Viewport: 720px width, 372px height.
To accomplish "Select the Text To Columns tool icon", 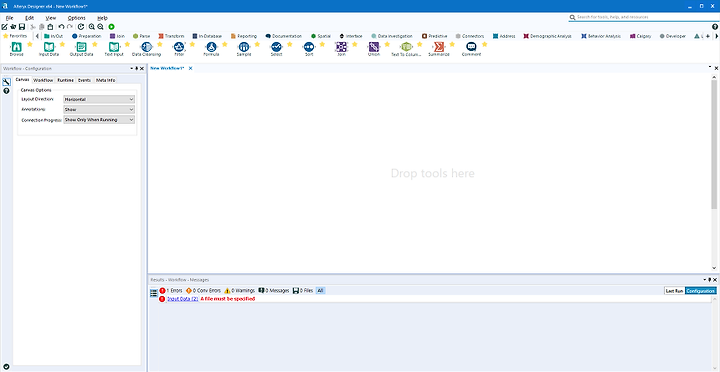I will 406,46.
